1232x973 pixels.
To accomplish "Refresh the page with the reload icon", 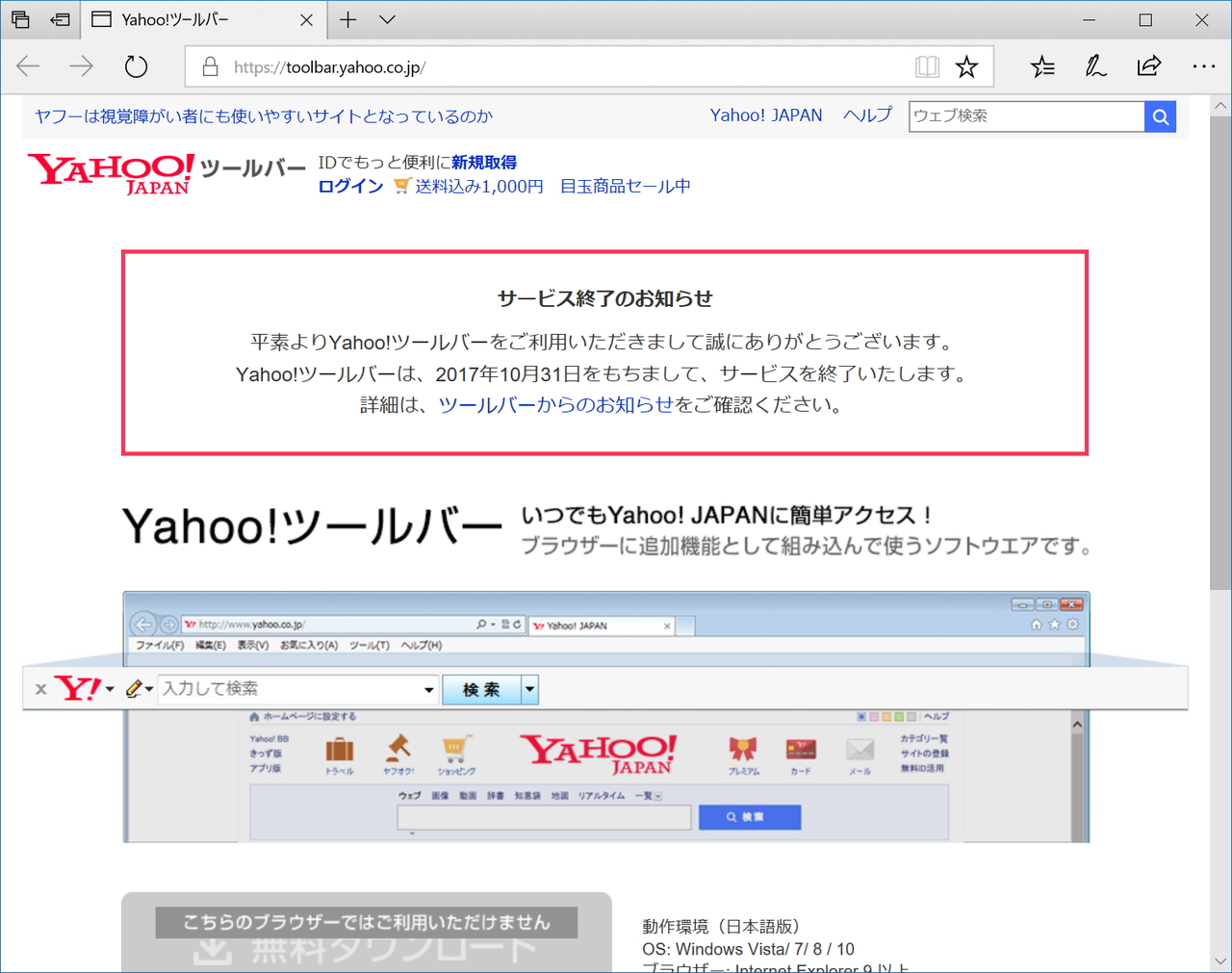I will [135, 65].
